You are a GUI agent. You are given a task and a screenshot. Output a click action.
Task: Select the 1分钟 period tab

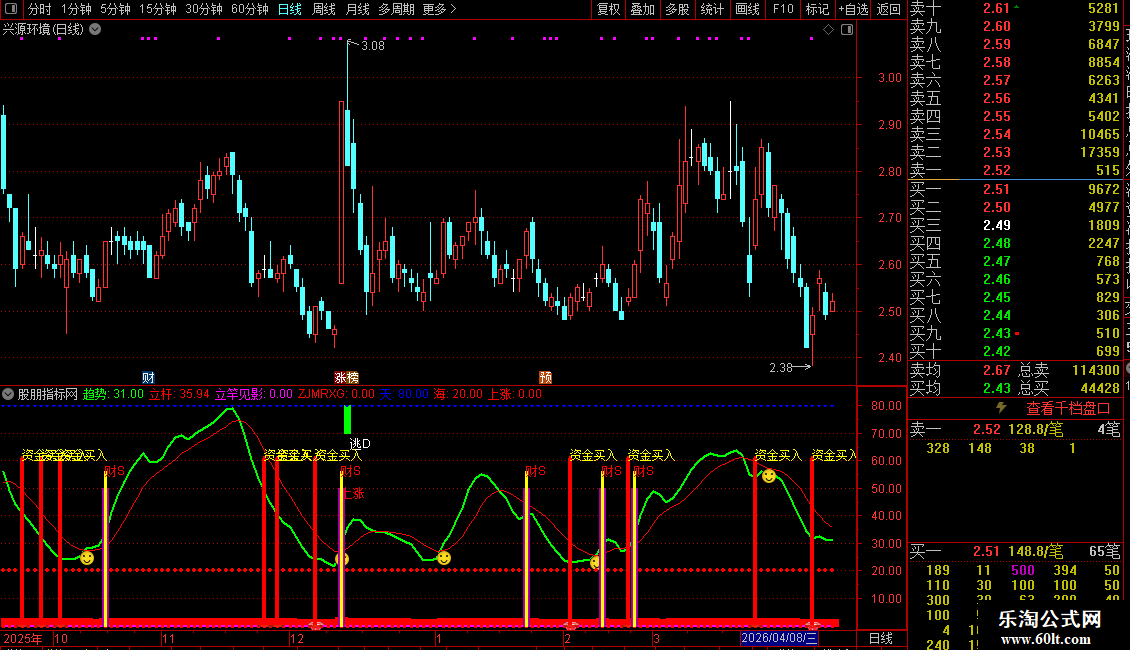pos(76,9)
